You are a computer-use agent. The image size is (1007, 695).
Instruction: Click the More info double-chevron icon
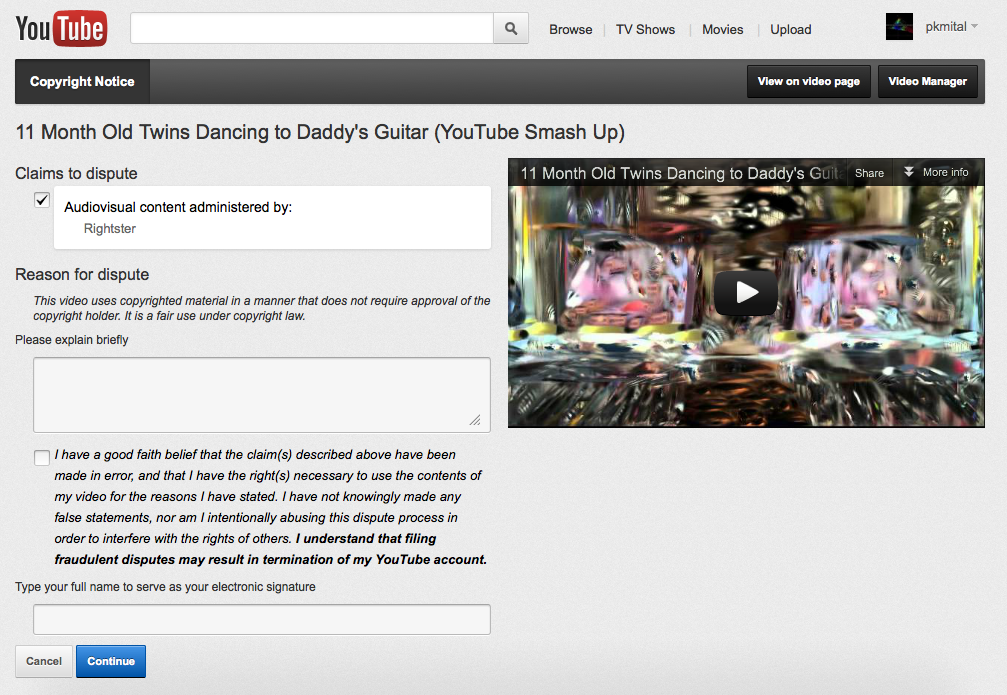pyautogui.click(x=909, y=172)
